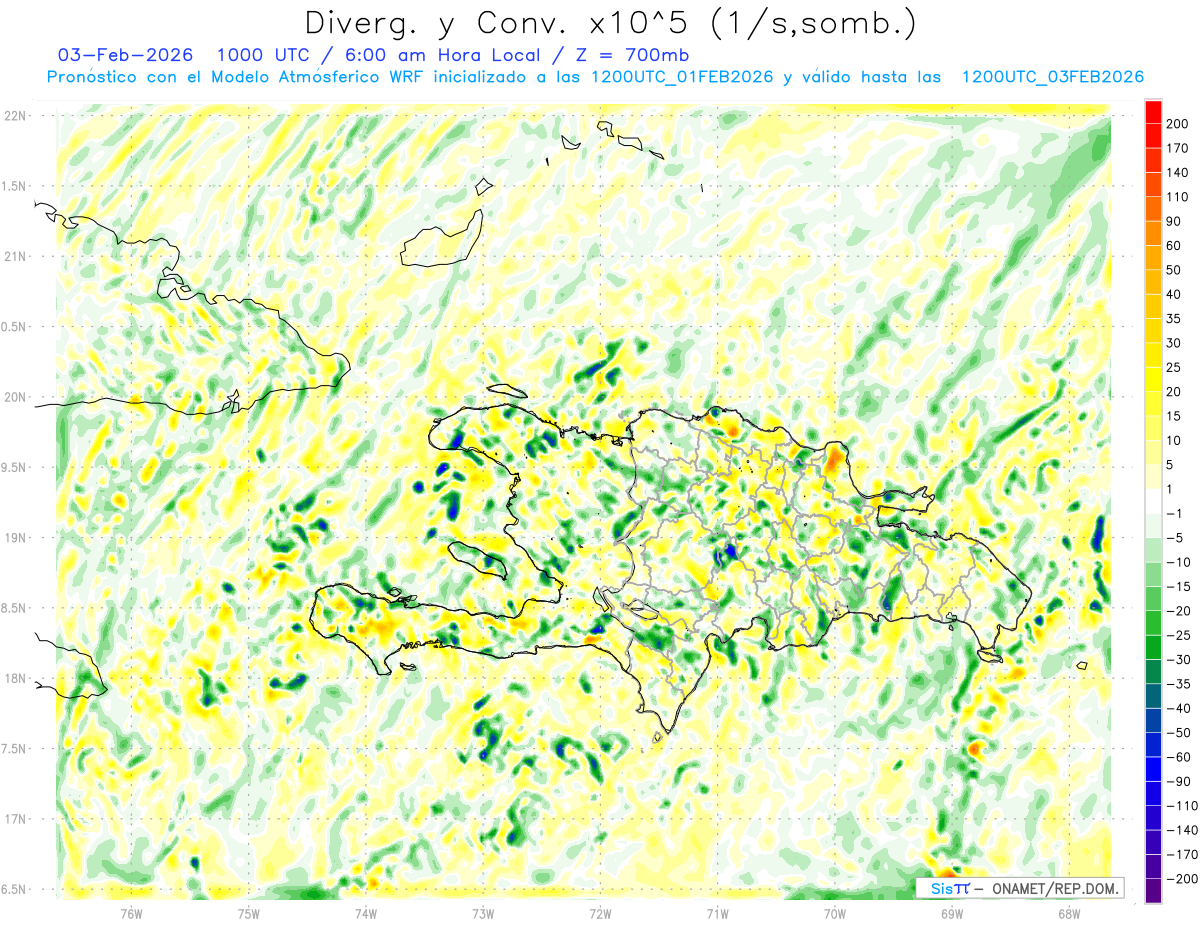This screenshot has width=1200, height=927.
Task: Click the dark purple swatch below -200
Action: (x=1153, y=891)
